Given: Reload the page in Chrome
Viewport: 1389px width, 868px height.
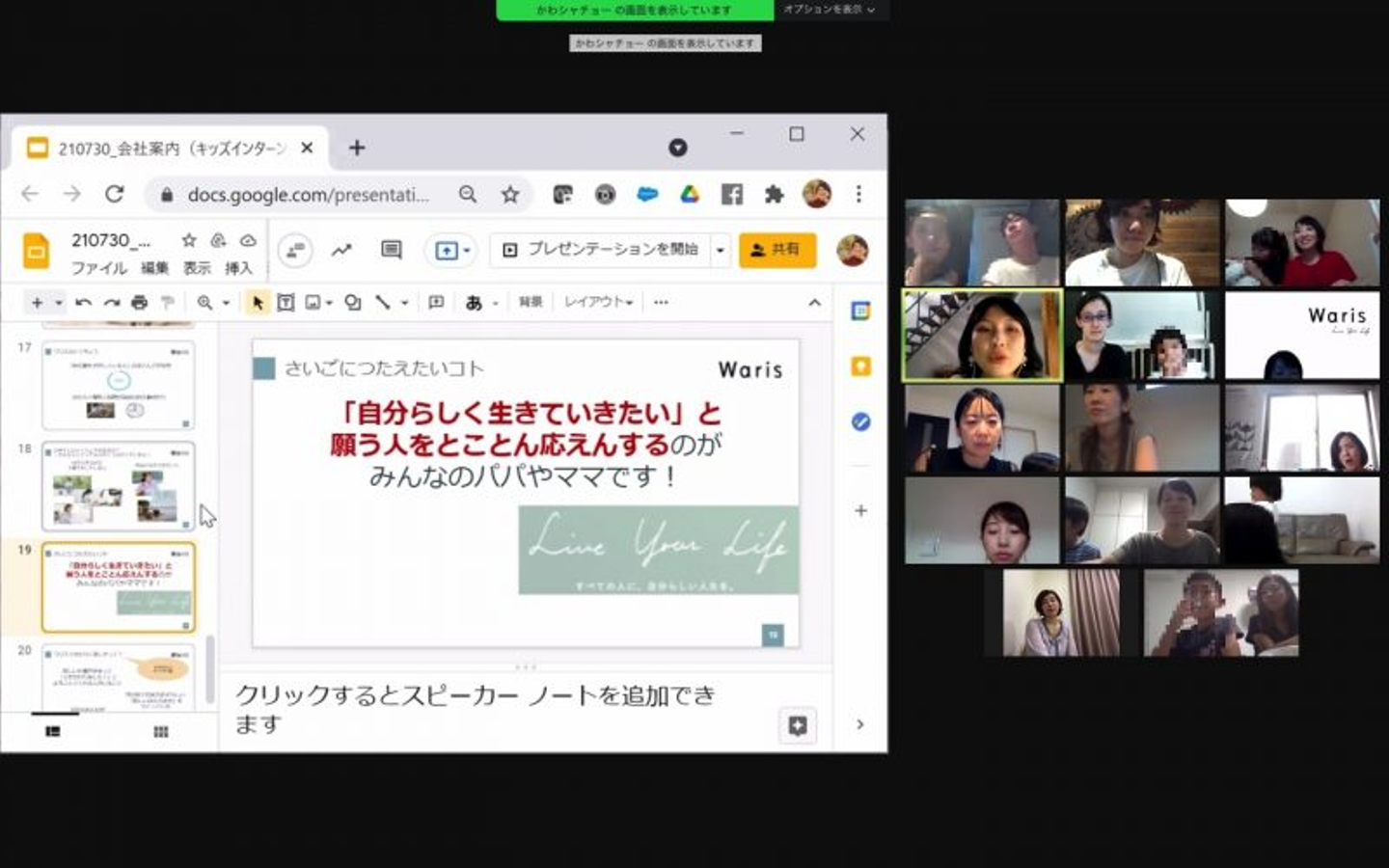Looking at the screenshot, I should point(114,194).
